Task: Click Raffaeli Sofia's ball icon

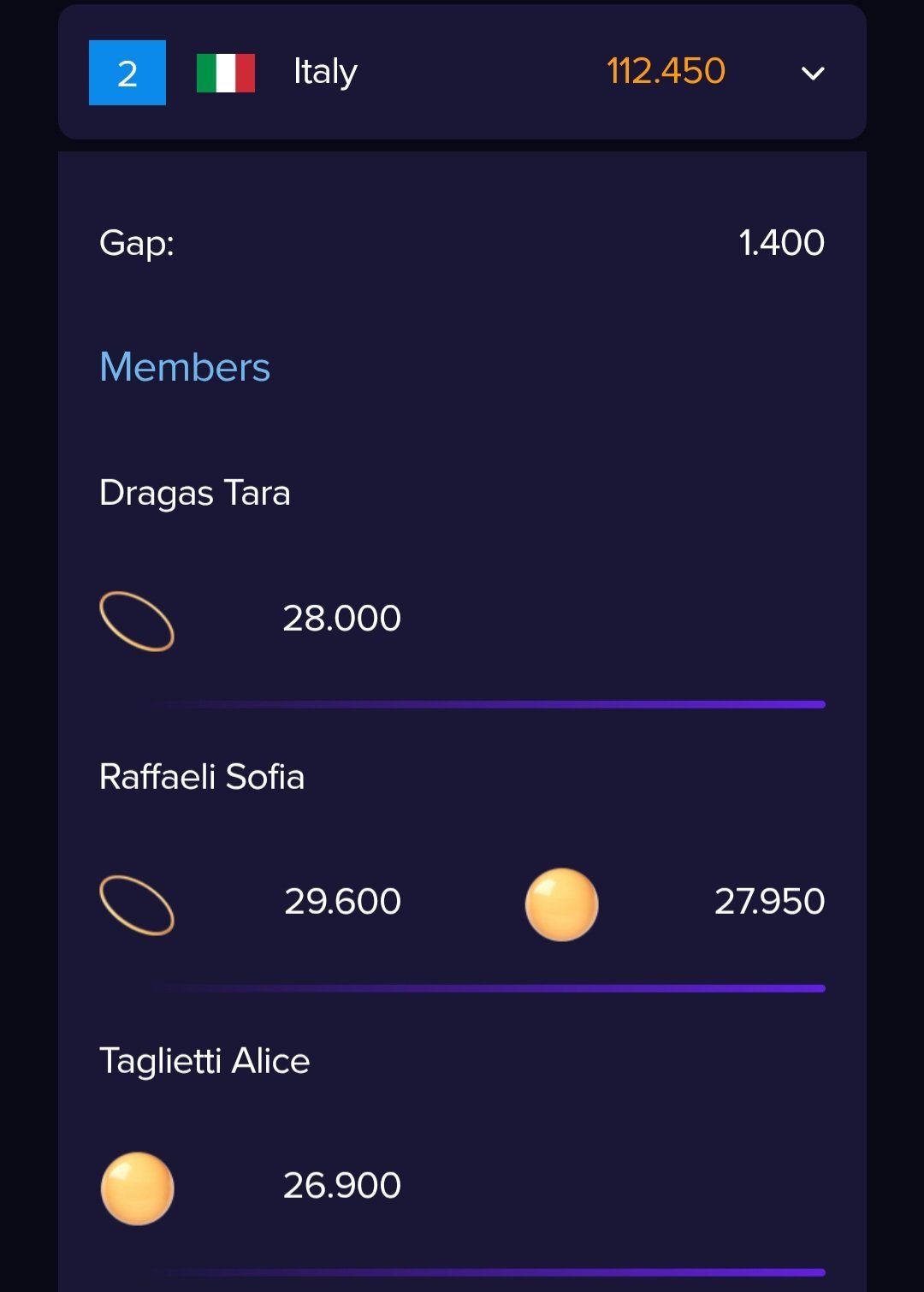Action: [561, 904]
